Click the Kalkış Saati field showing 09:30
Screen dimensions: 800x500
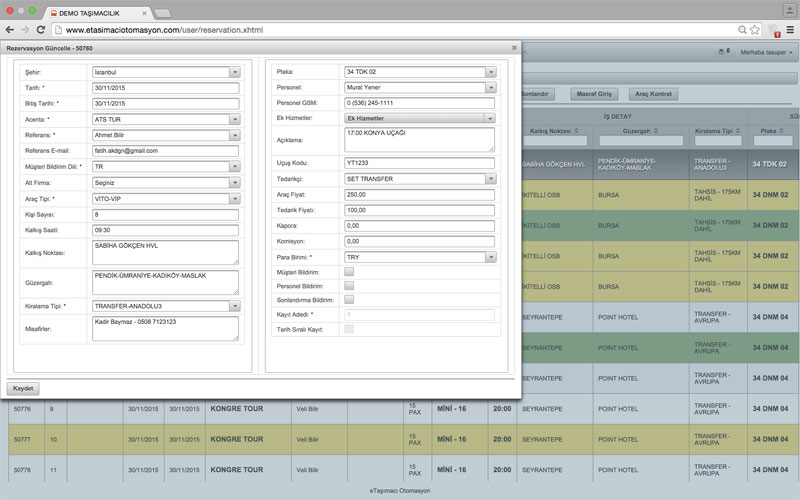pyautogui.click(x=165, y=231)
